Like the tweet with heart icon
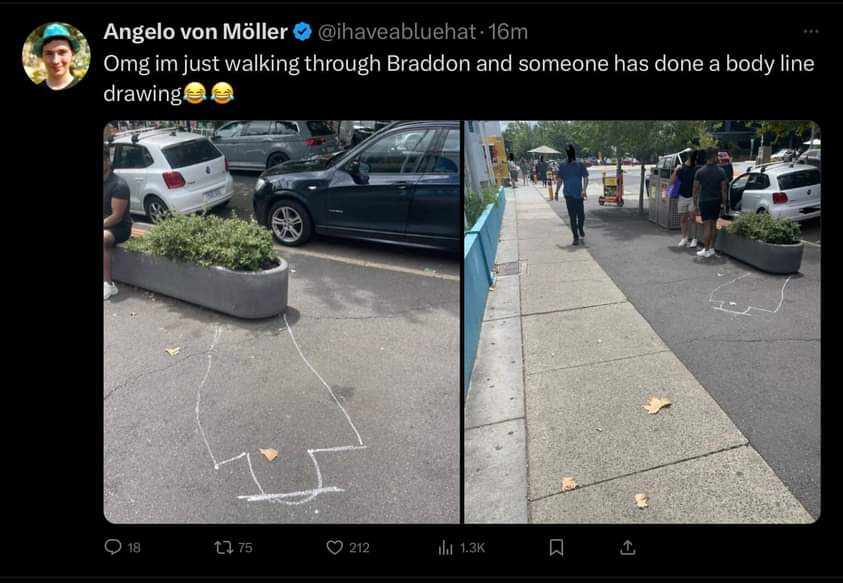 pos(335,547)
